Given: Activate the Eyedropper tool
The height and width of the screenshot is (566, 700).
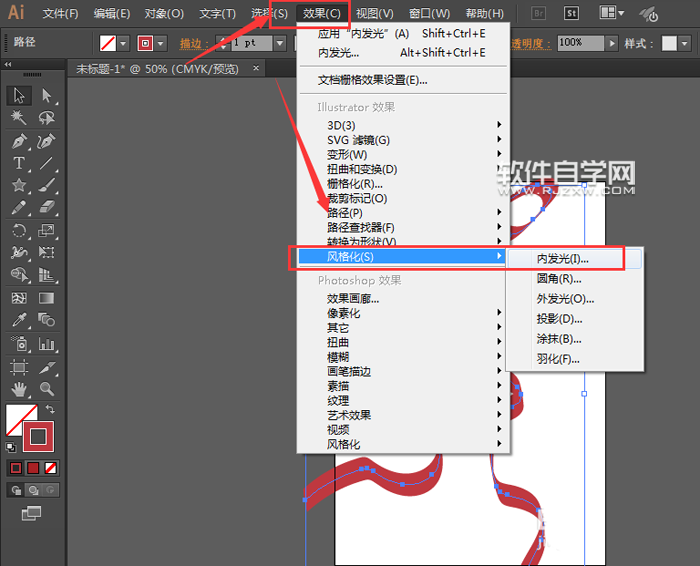Looking at the screenshot, I should click(x=18, y=320).
